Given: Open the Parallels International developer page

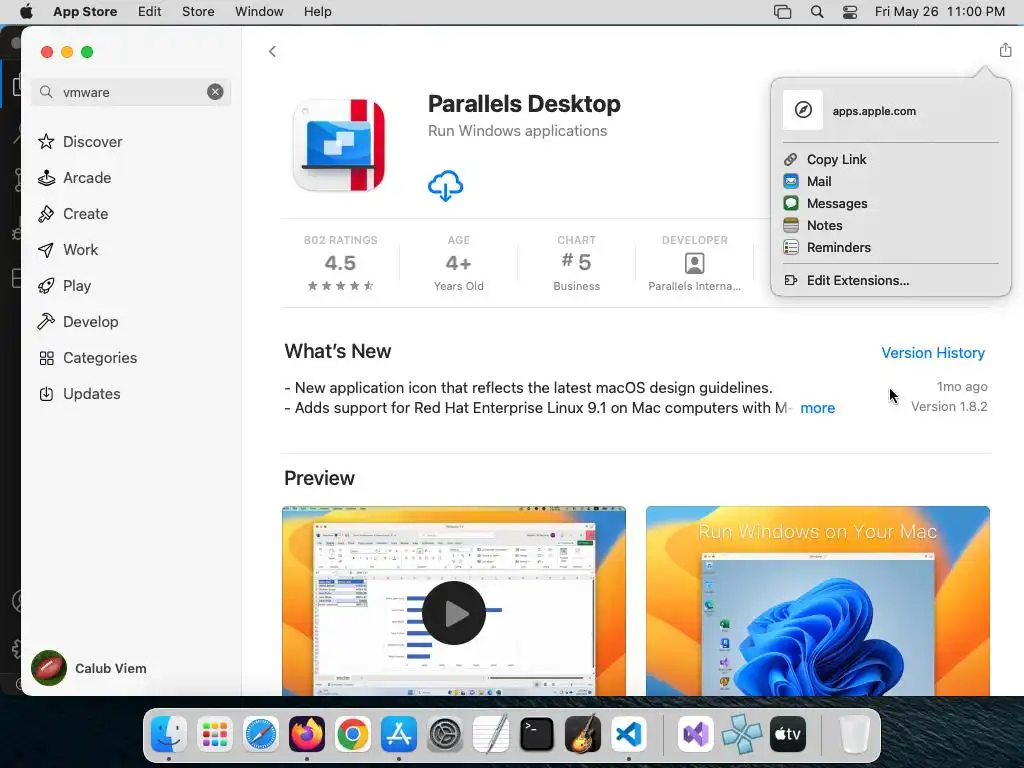Looking at the screenshot, I should click(694, 263).
